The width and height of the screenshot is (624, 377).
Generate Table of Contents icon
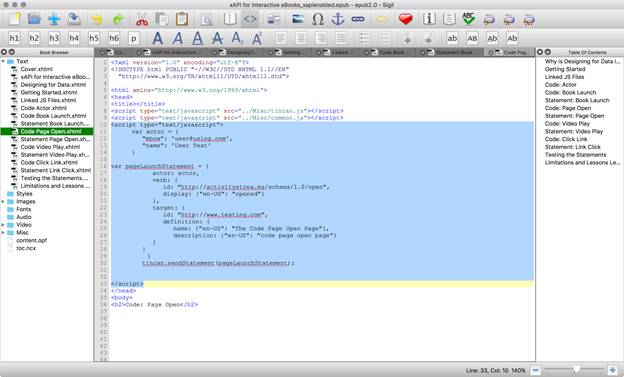(x=449, y=19)
